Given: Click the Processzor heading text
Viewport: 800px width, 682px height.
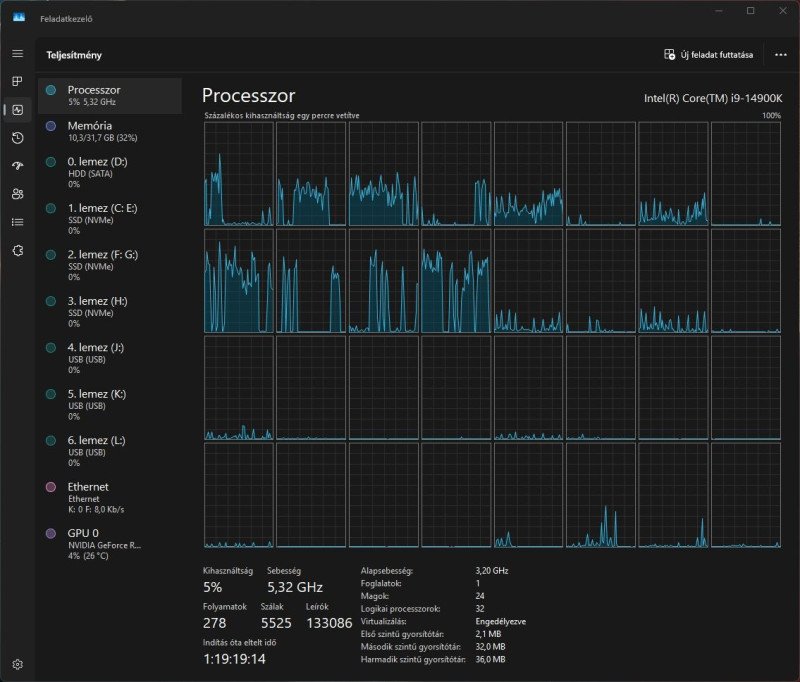Looking at the screenshot, I should (248, 95).
